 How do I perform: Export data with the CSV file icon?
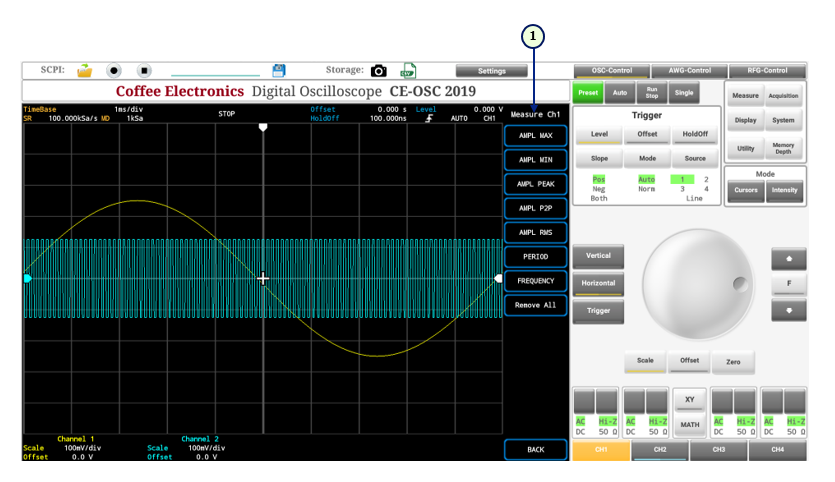pos(408,71)
